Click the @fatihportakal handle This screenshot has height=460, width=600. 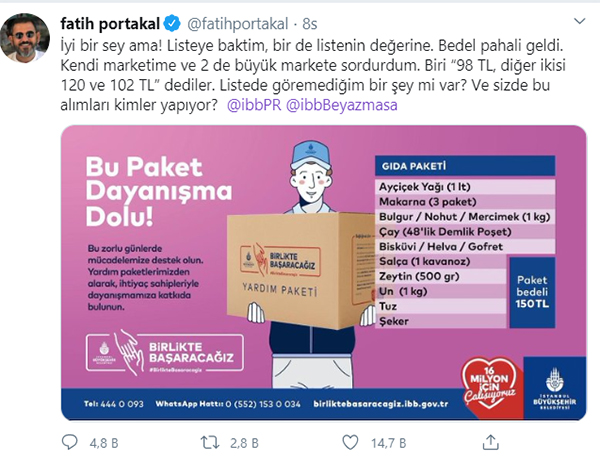point(238,24)
